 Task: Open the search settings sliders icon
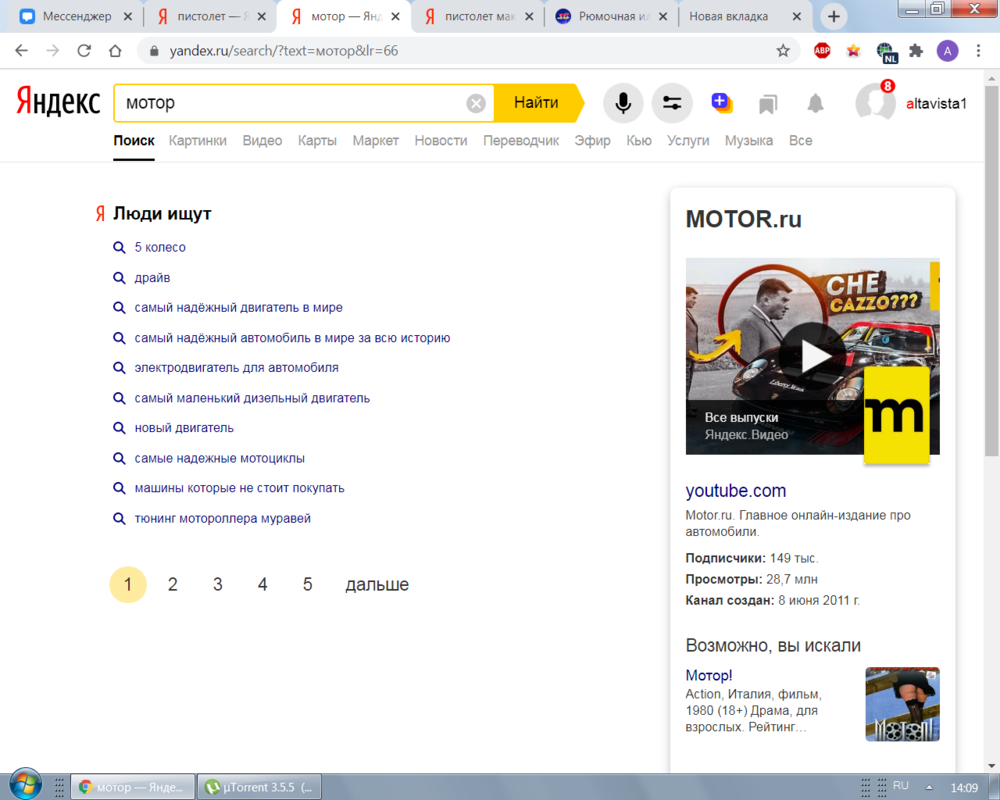pos(672,103)
